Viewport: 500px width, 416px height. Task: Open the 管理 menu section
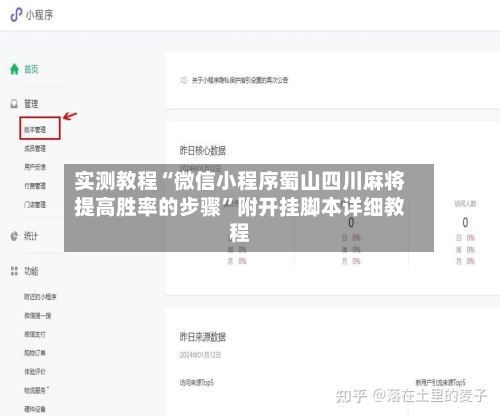(31, 104)
